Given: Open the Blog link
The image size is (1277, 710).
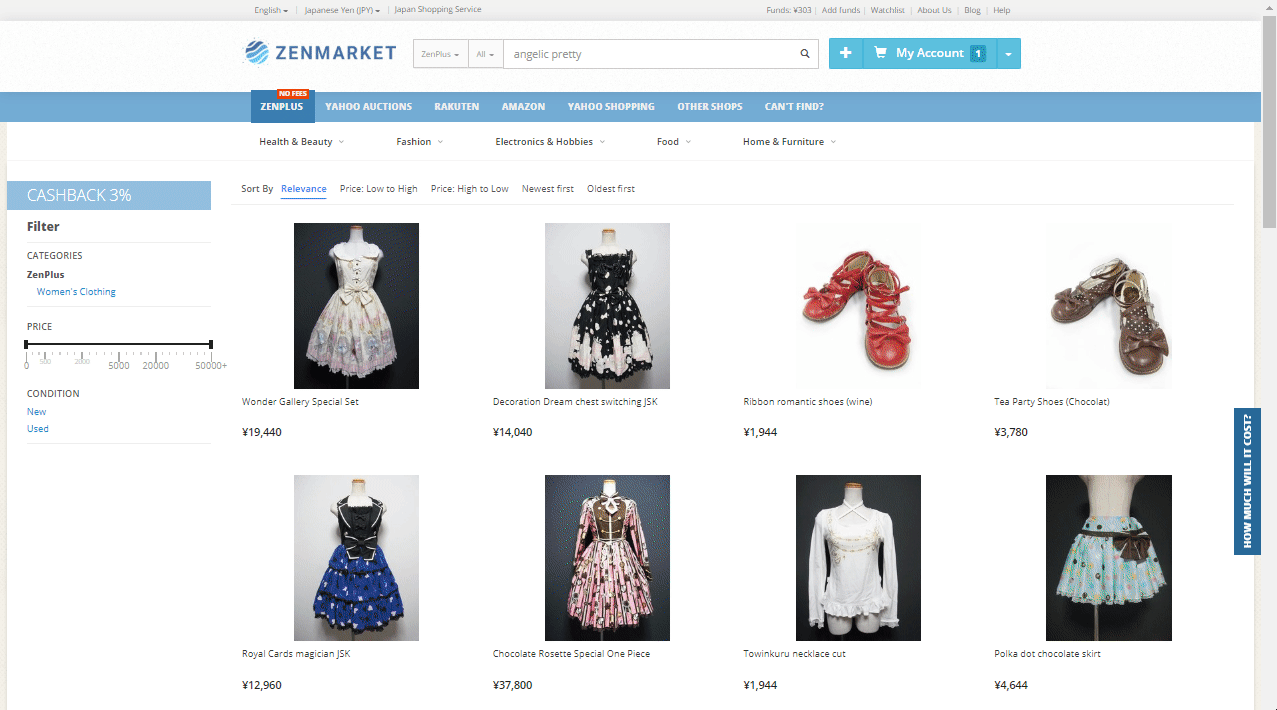Looking at the screenshot, I should pos(972,10).
